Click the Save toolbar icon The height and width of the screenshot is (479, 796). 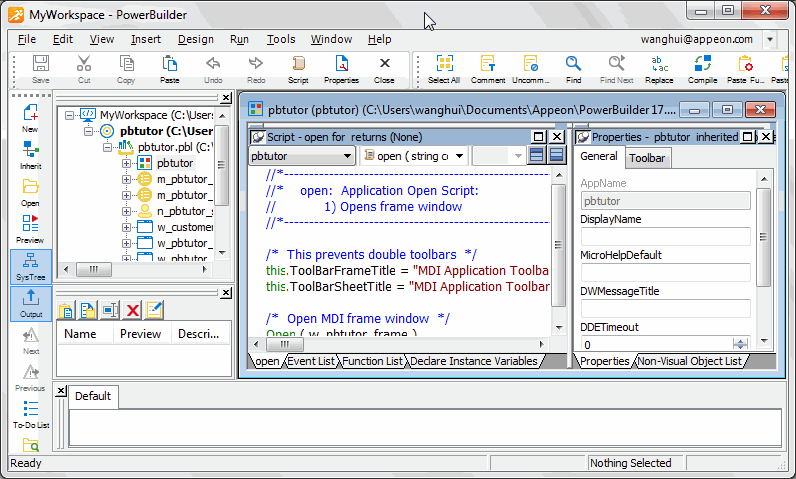click(x=41, y=69)
